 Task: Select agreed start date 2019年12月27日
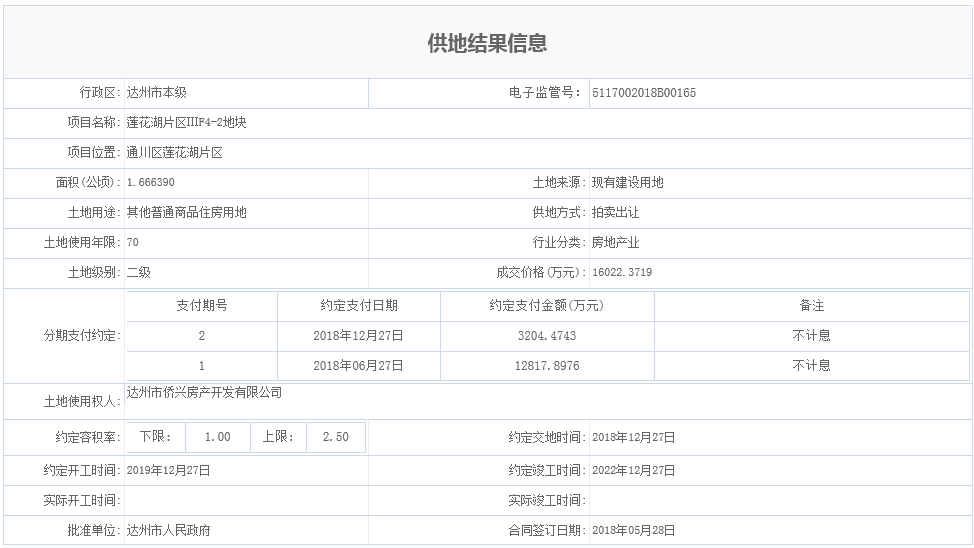(x=168, y=470)
